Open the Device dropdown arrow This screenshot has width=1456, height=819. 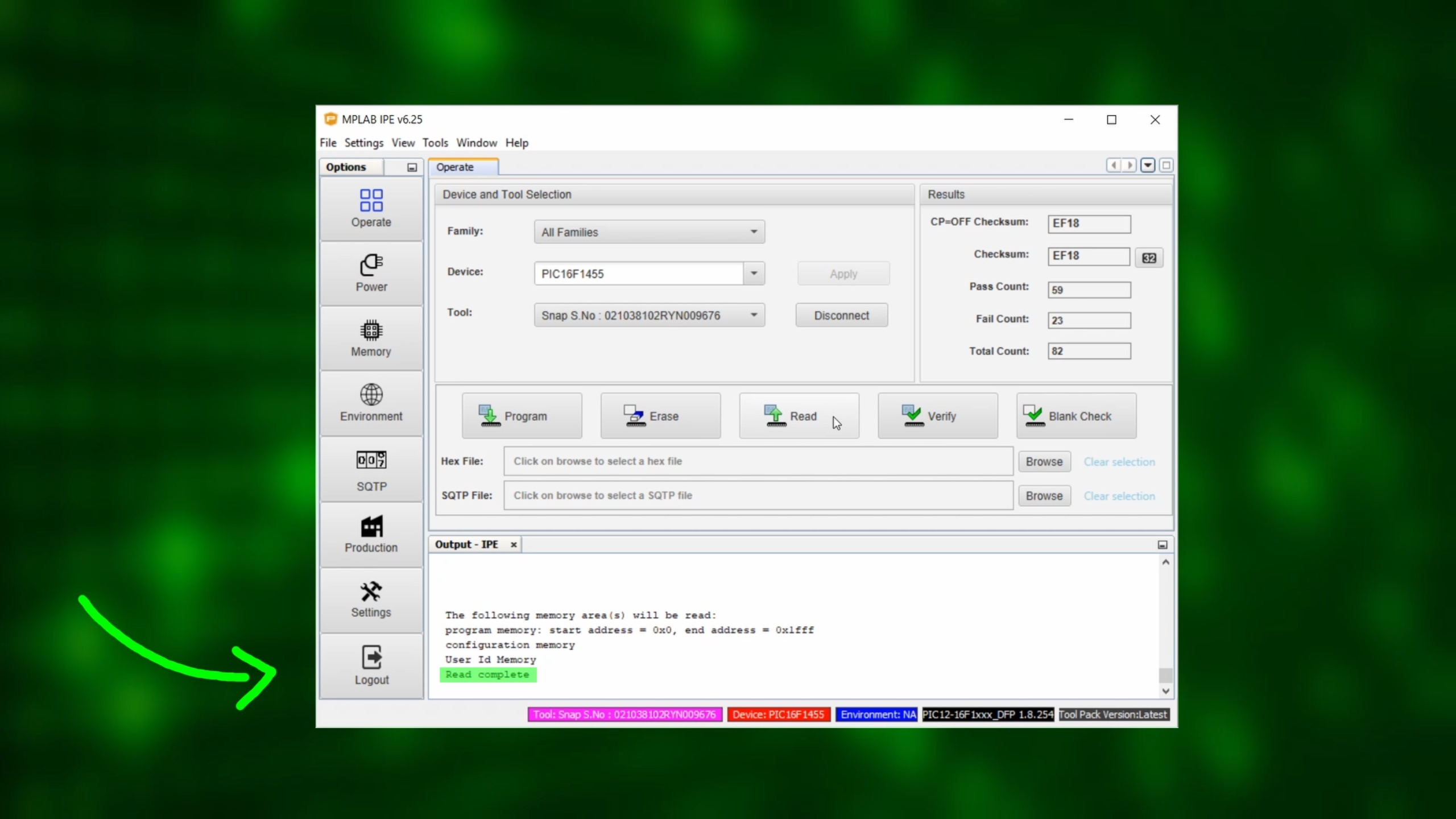(x=754, y=274)
